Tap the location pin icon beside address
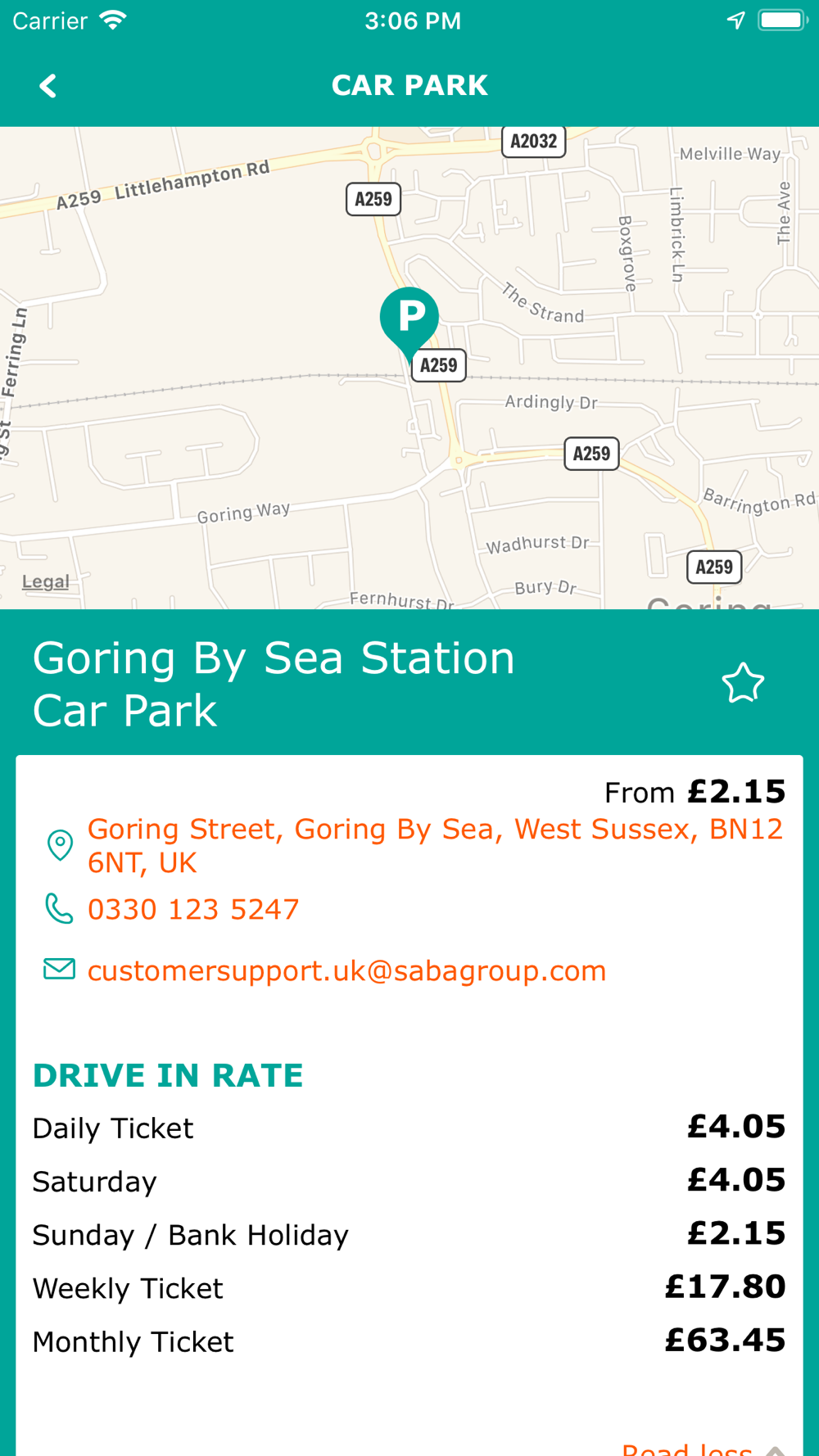 [x=60, y=845]
